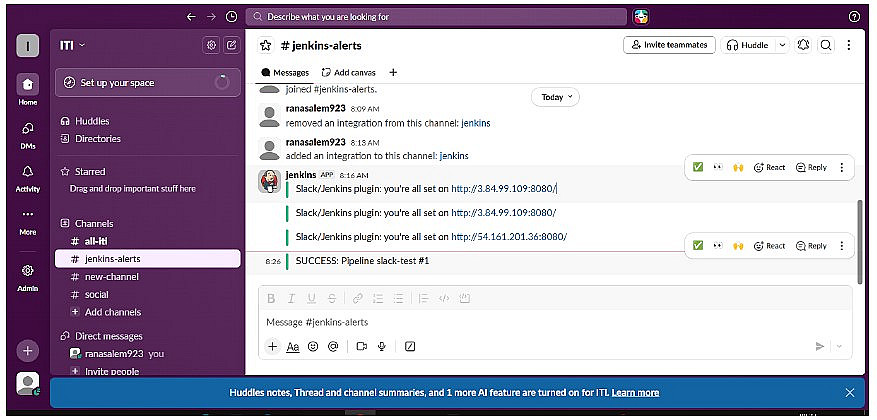Star the jenkins-alerts channel

point(266,45)
